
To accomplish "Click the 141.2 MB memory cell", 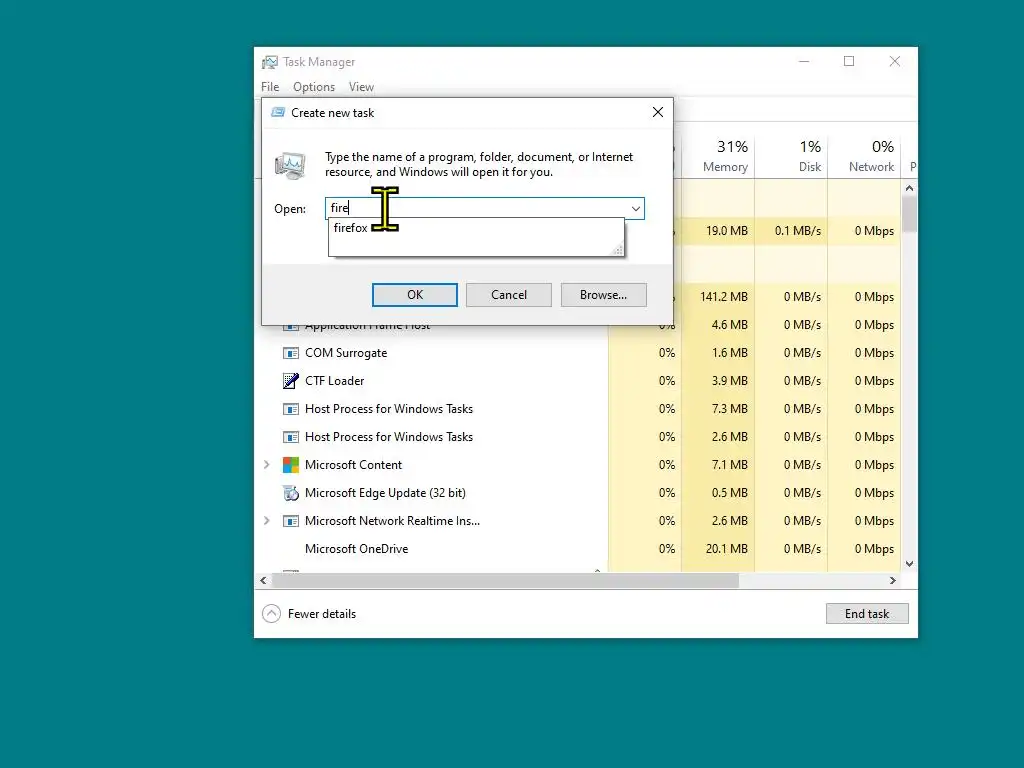I will point(718,297).
